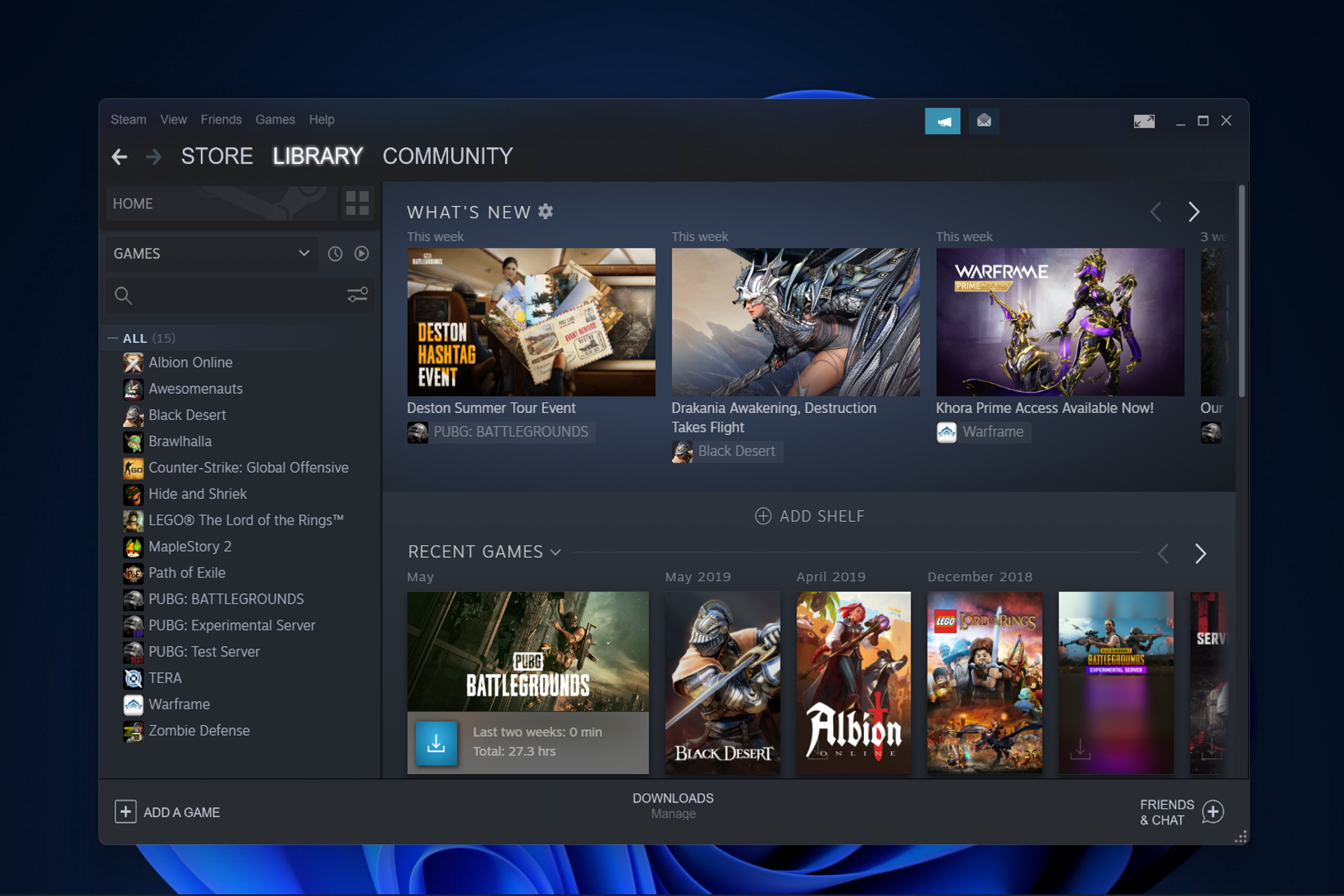Open Deston Summer Tour Event headline
The image size is (1344, 896).
pos(491,408)
